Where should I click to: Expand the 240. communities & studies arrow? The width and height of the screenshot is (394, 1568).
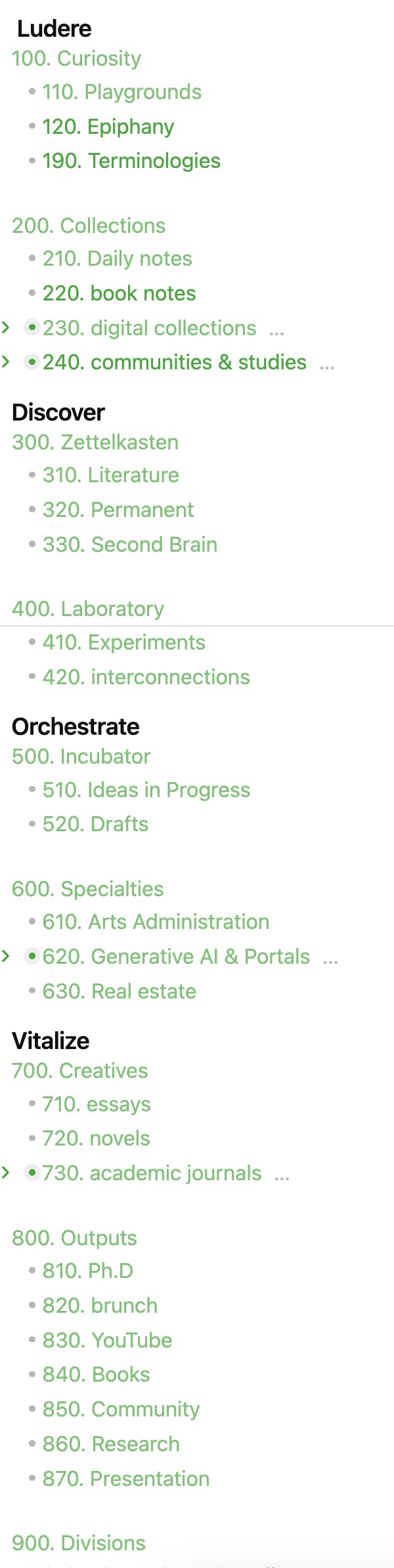tap(6, 361)
